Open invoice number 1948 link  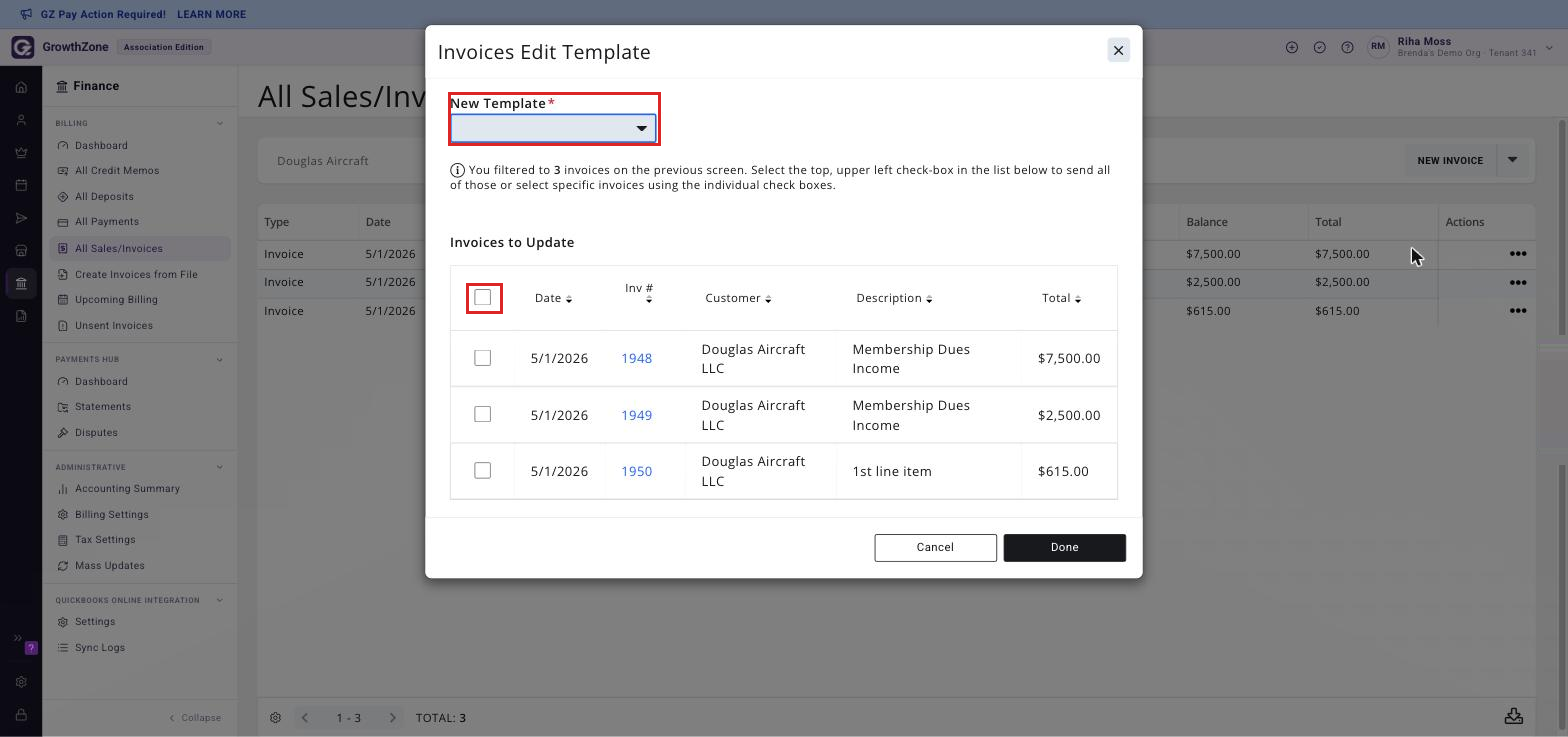[636, 358]
